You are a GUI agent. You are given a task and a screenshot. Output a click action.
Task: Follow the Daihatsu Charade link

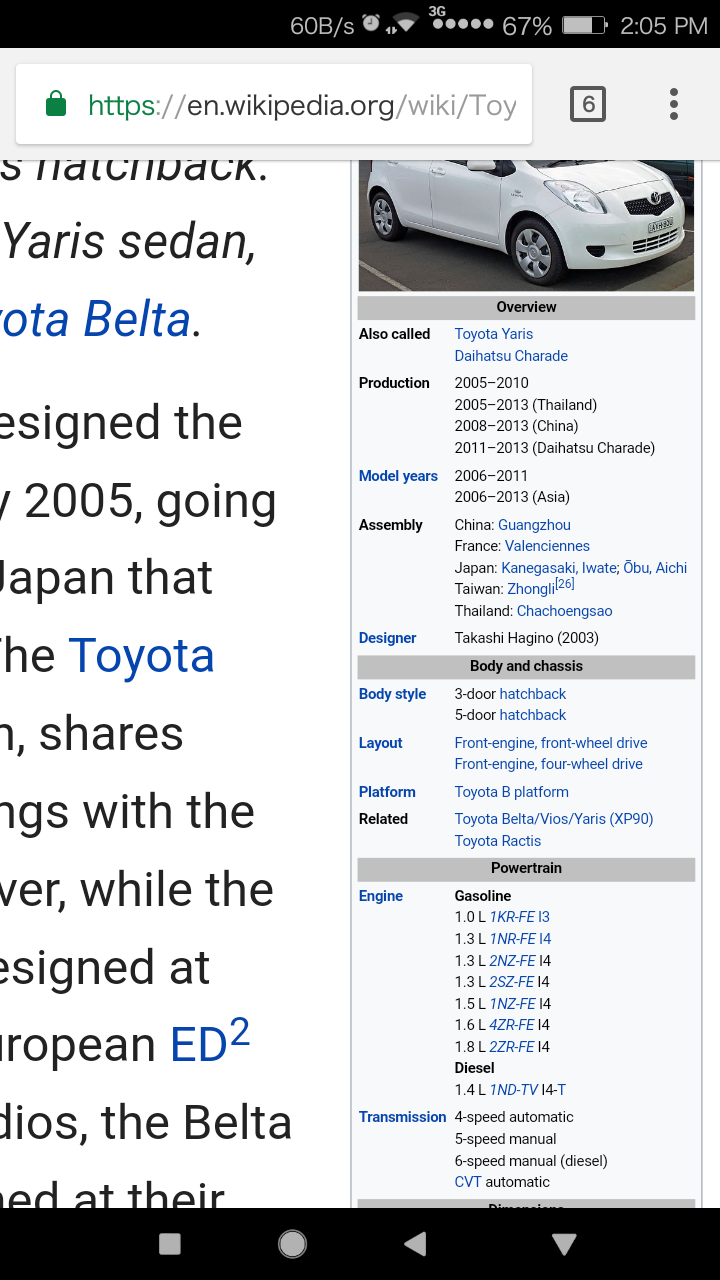coord(511,356)
